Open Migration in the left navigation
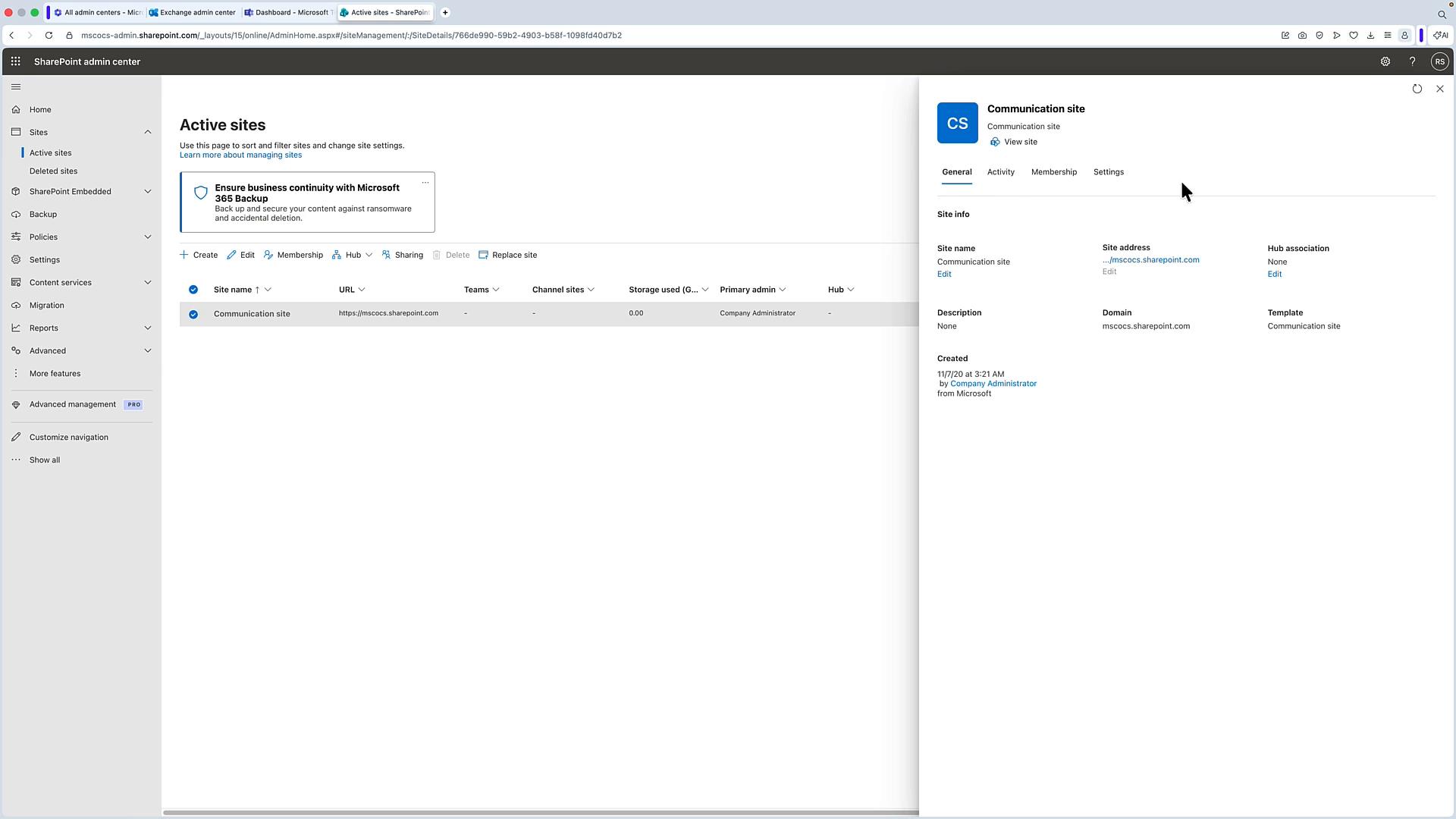The height and width of the screenshot is (819, 1456). tap(46, 306)
